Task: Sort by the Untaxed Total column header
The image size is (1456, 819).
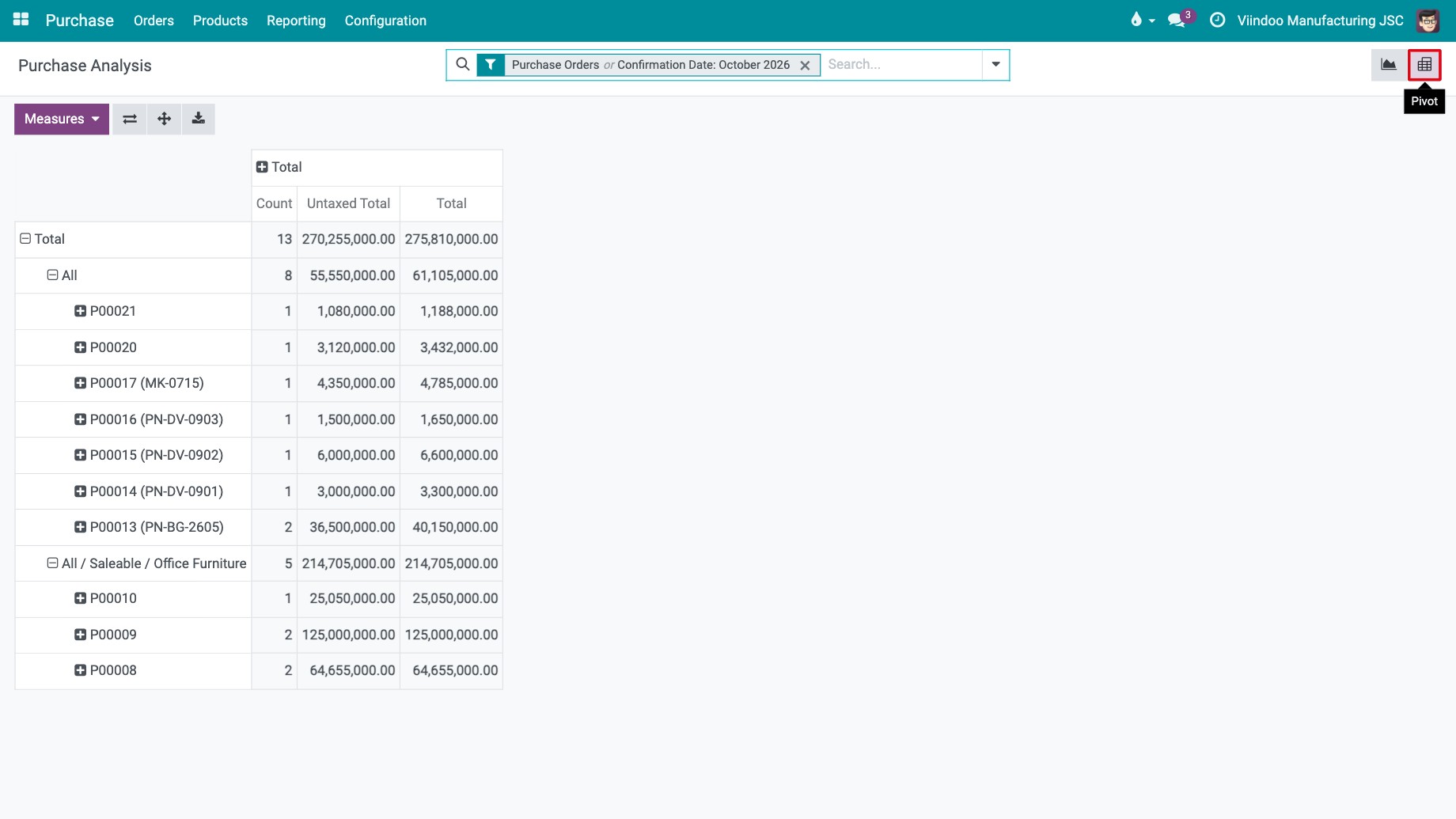Action: click(x=348, y=203)
